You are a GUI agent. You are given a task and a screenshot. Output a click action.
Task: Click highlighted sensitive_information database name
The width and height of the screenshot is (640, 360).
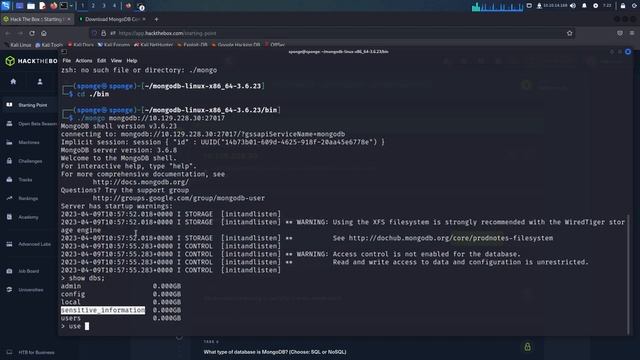point(103,310)
